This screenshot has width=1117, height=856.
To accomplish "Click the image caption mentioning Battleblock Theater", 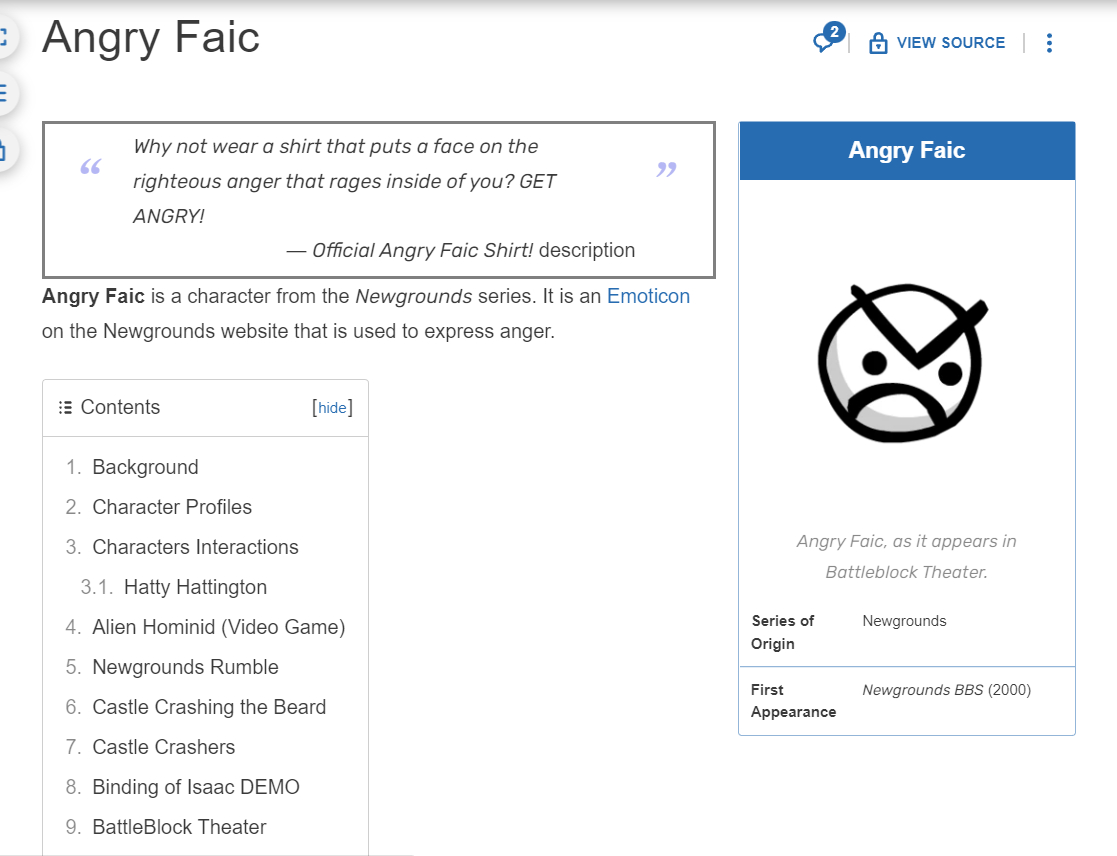I will [906, 556].
